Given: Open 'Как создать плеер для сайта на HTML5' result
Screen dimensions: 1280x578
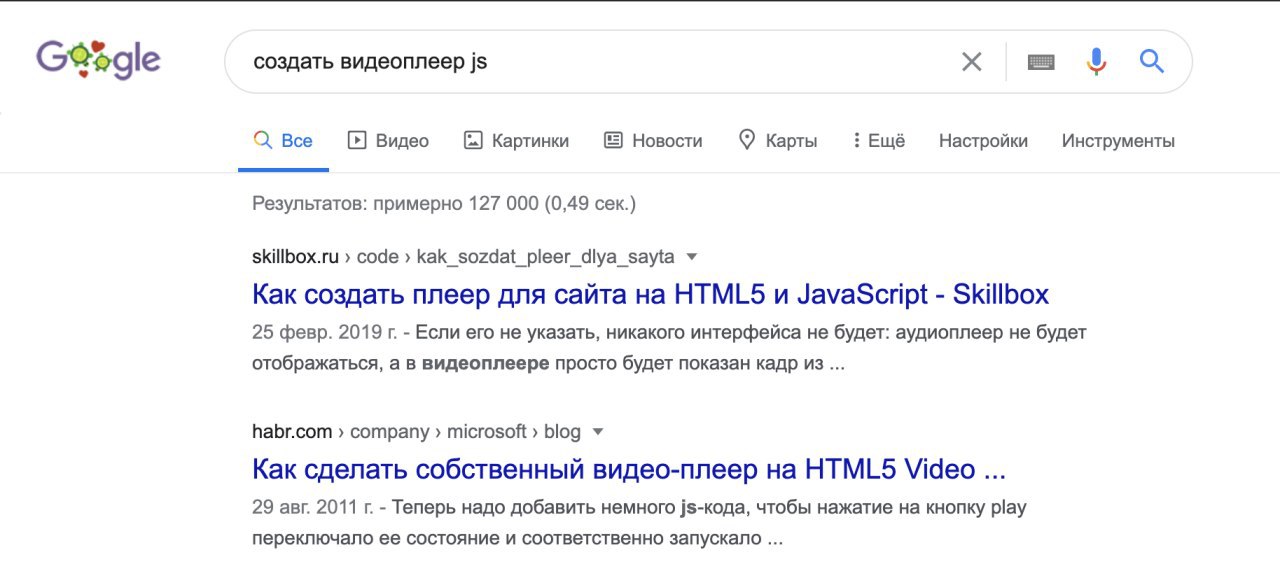Looking at the screenshot, I should (x=650, y=294).
